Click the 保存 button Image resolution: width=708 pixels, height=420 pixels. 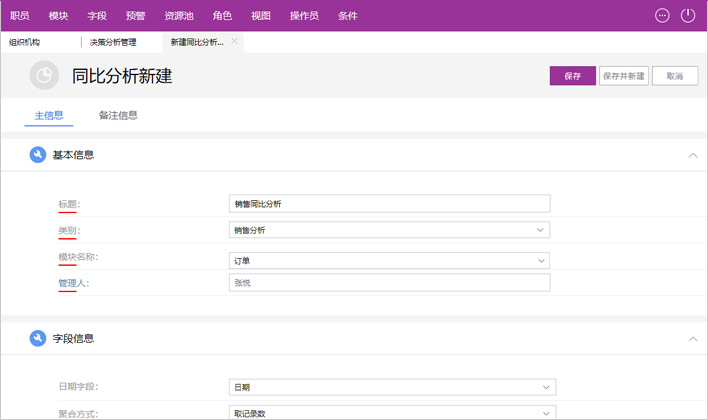572,76
